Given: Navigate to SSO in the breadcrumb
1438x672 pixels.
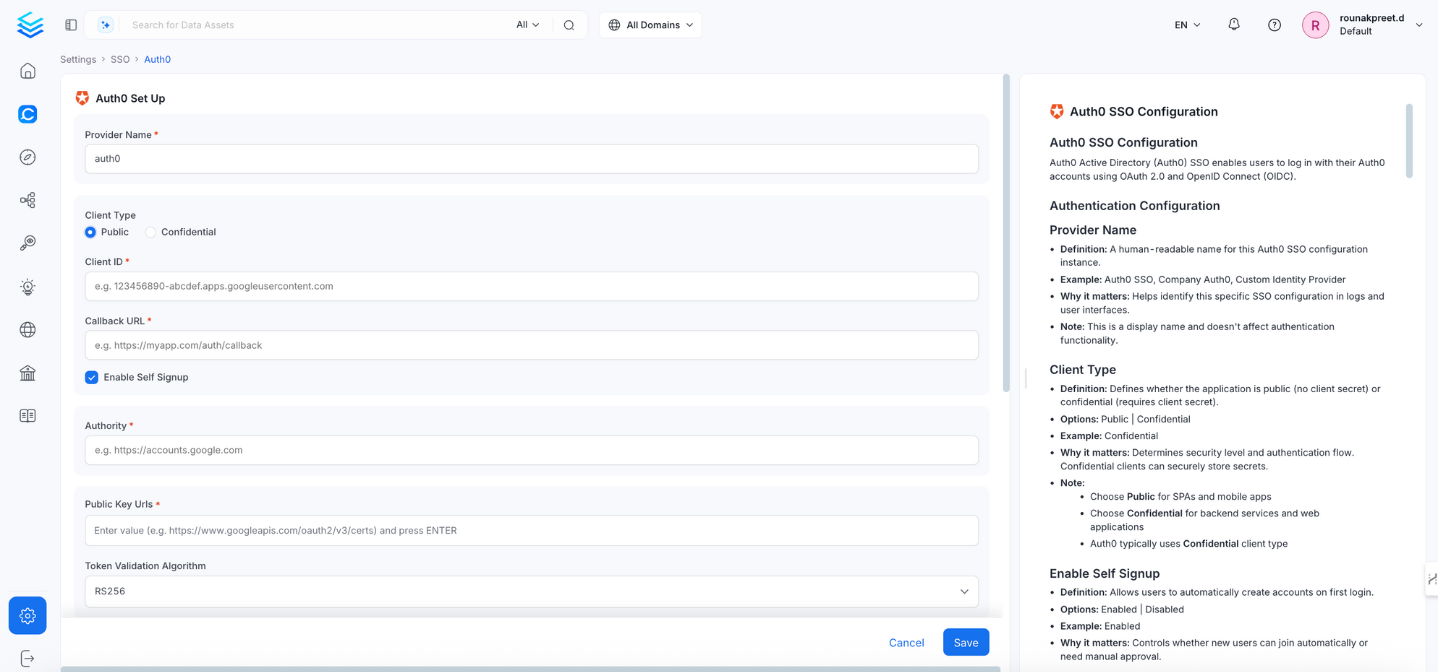Looking at the screenshot, I should (x=119, y=59).
